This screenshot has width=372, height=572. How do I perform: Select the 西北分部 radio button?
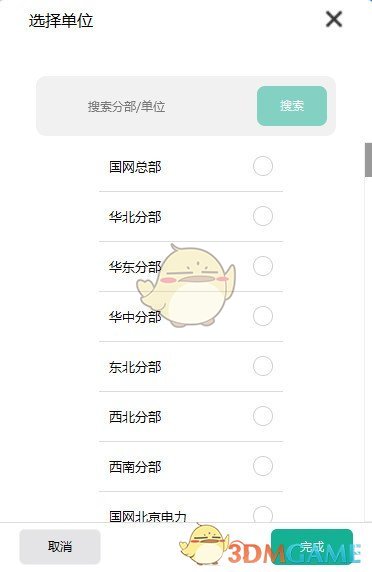263,416
